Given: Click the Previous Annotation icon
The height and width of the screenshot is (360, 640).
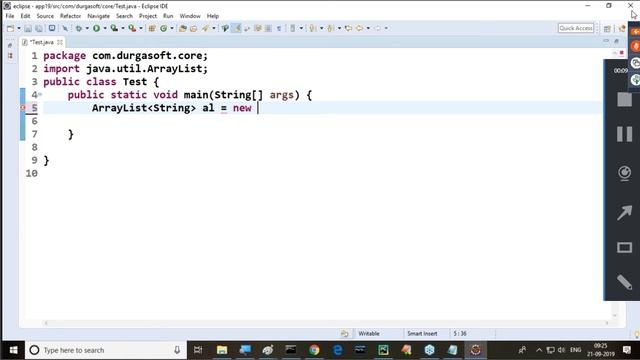Looking at the screenshot, I should tap(330, 28).
